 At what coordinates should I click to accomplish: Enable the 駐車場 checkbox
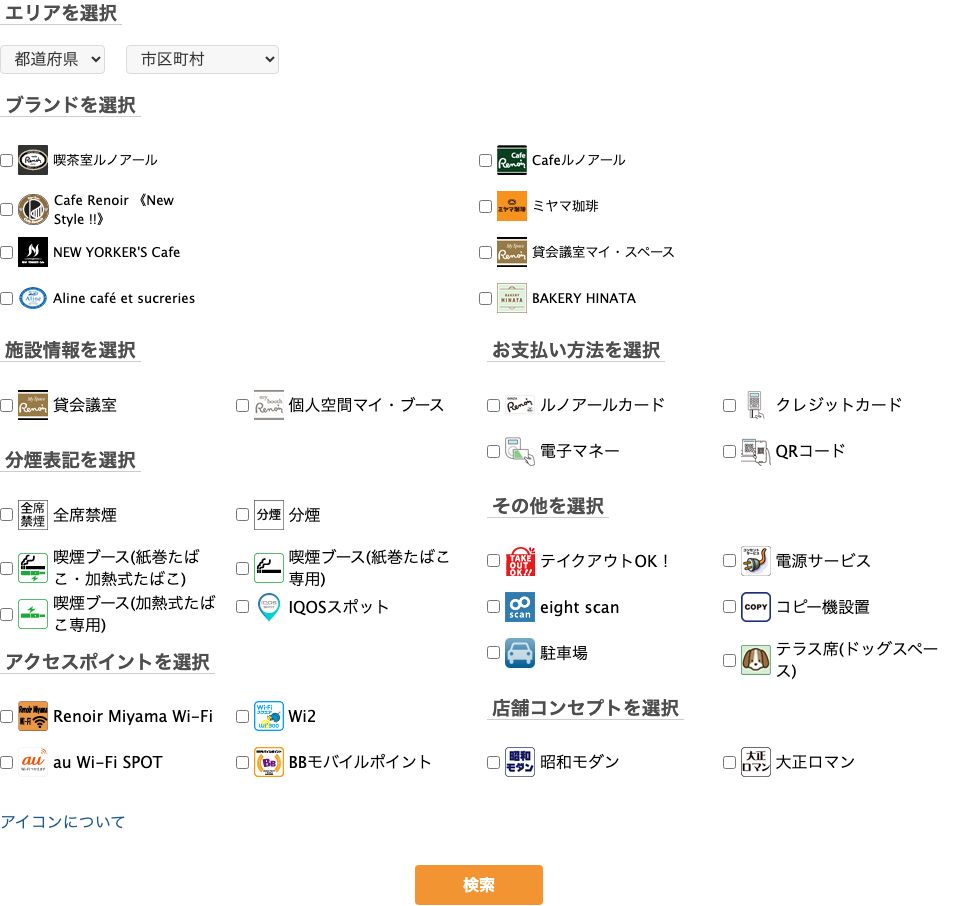494,653
